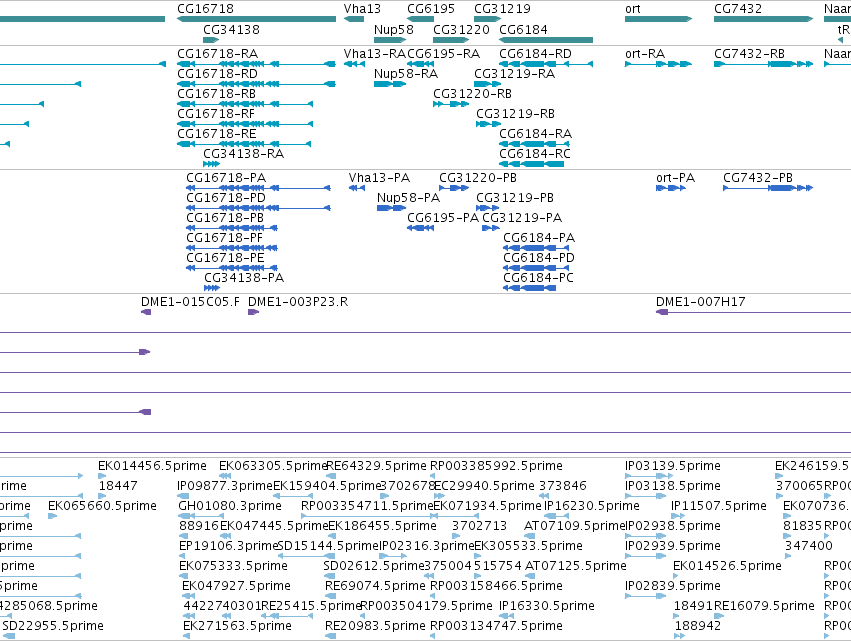
Task: Open BAC end DME1-003P23.R label
Action: (298, 302)
